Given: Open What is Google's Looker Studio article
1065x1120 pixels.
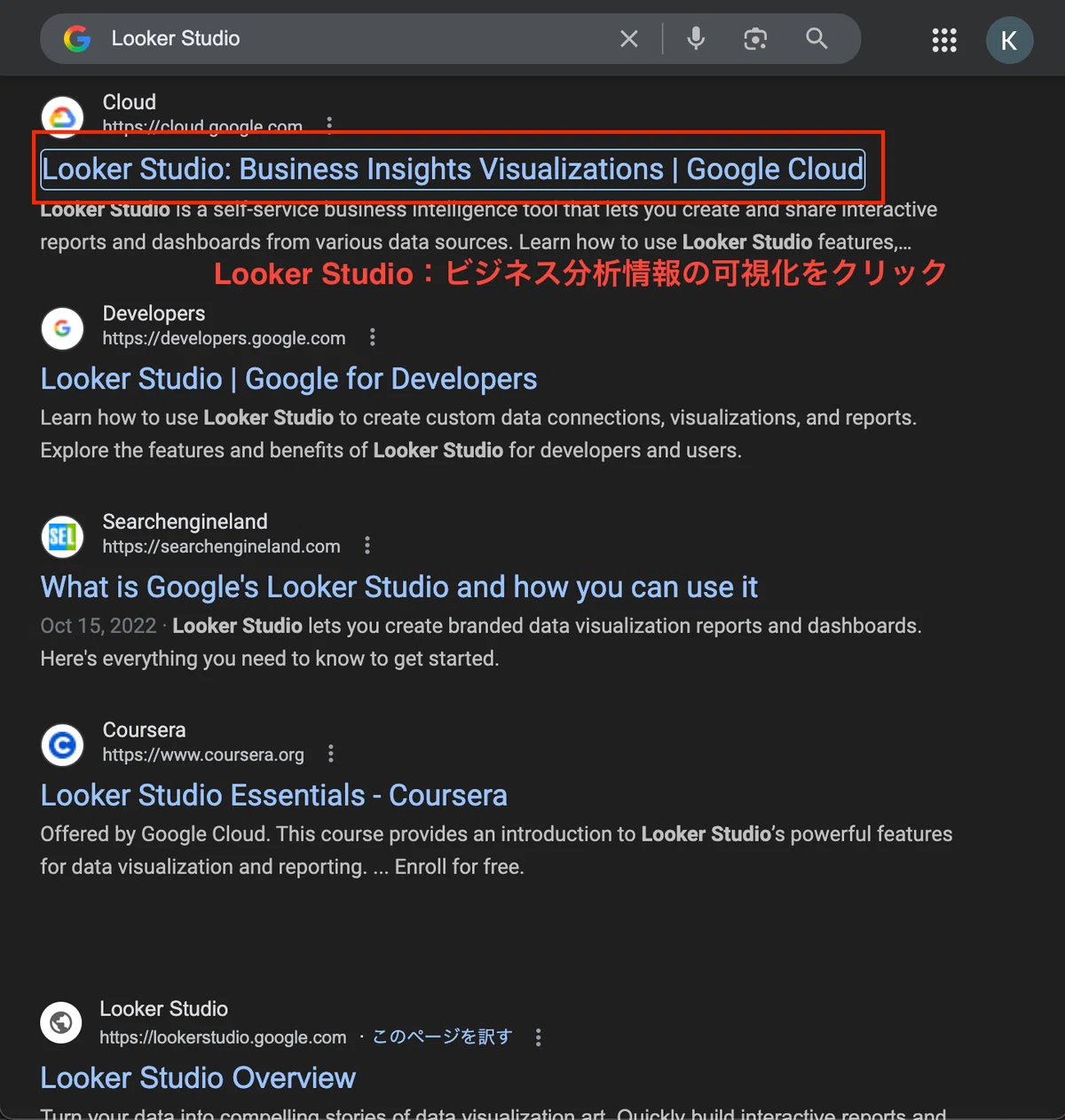Looking at the screenshot, I should (x=399, y=587).
